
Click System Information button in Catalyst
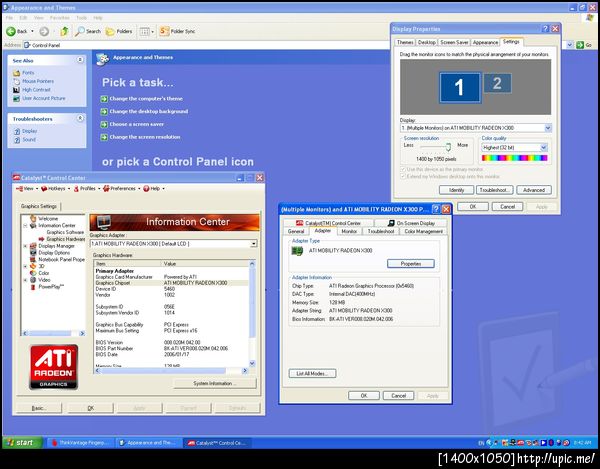pyautogui.click(x=215, y=383)
